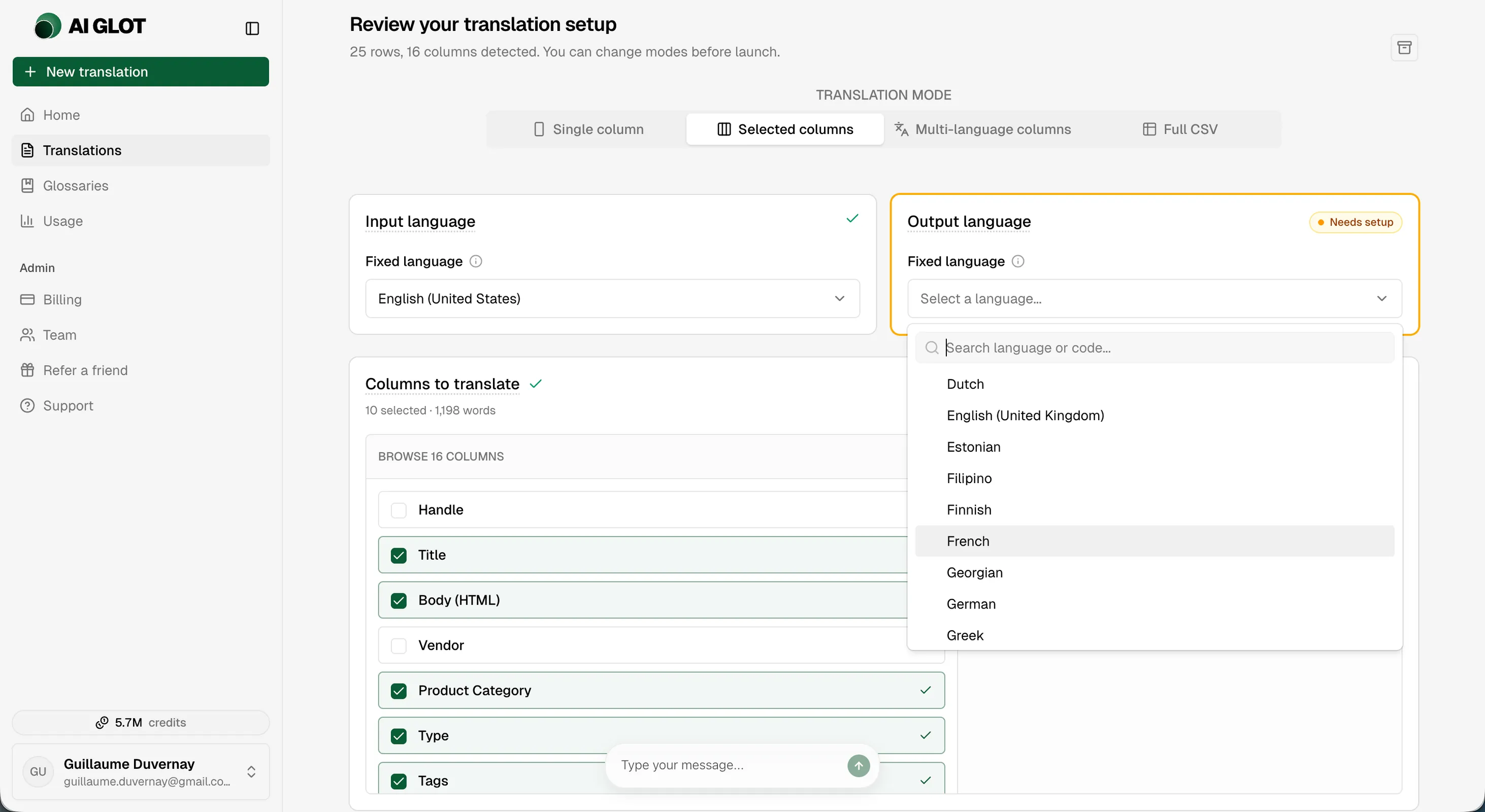This screenshot has width=1485, height=812.
Task: Click the Refer a friend gift icon
Action: point(27,370)
